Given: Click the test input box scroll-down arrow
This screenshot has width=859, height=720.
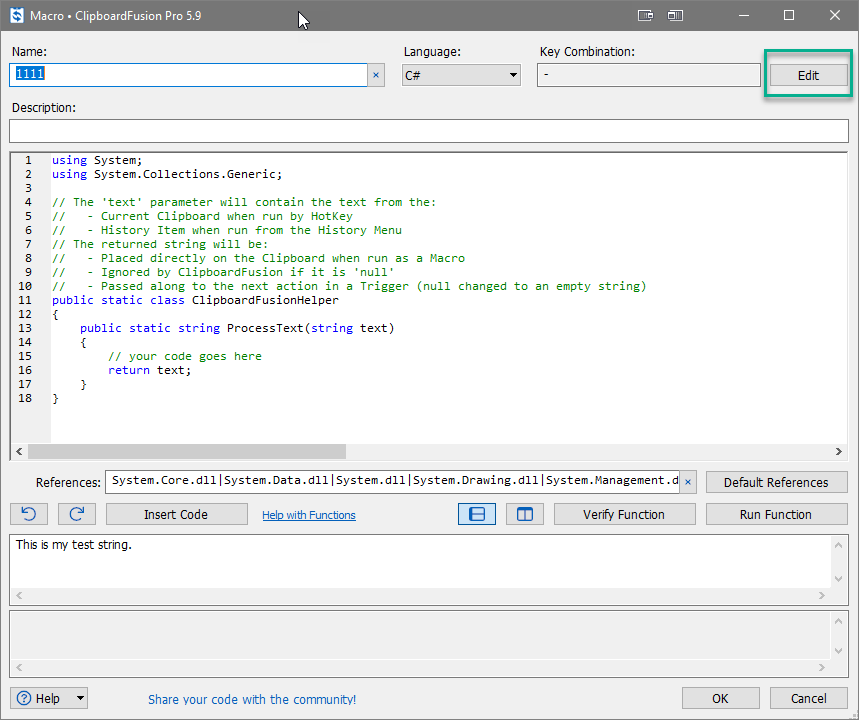Looking at the screenshot, I should 838,579.
